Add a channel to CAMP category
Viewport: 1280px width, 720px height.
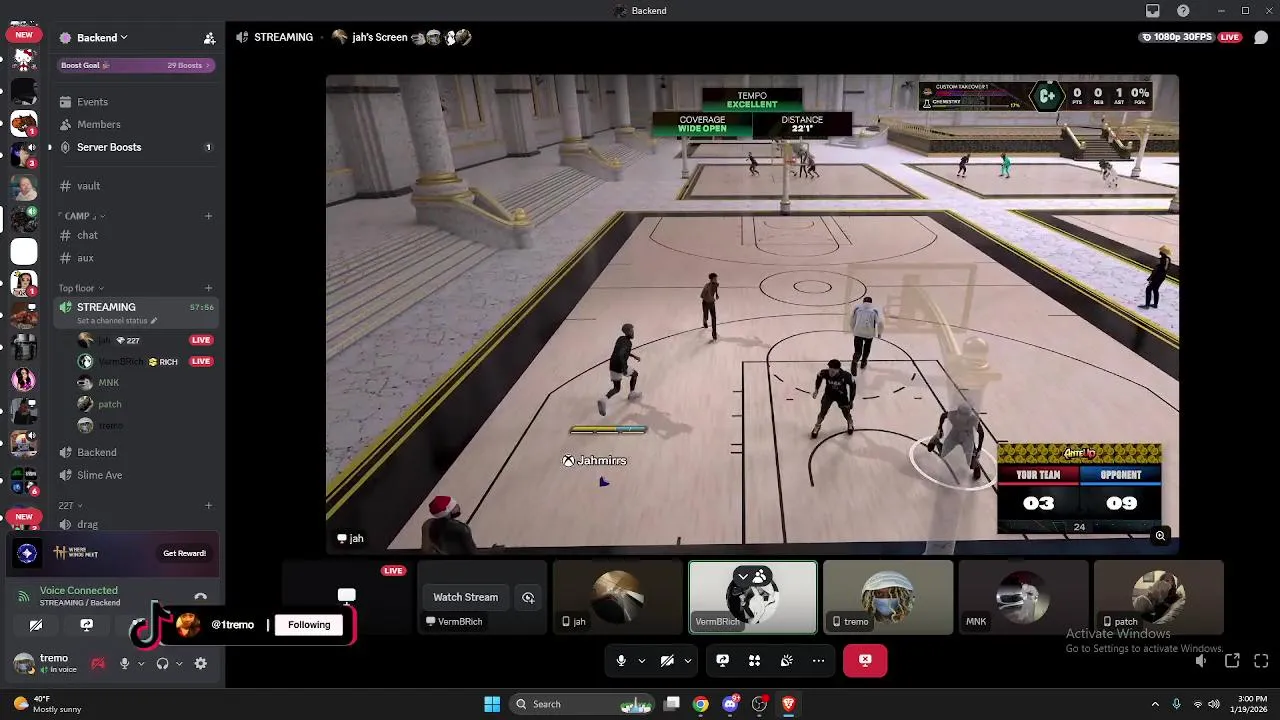(208, 216)
